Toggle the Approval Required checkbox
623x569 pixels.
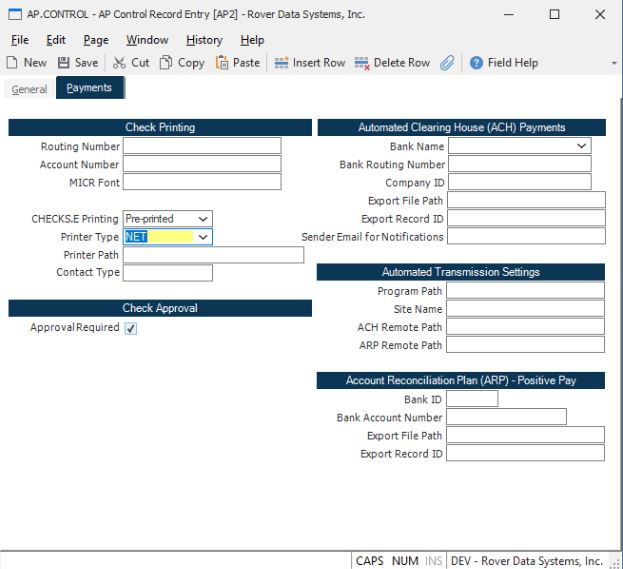coord(130,329)
